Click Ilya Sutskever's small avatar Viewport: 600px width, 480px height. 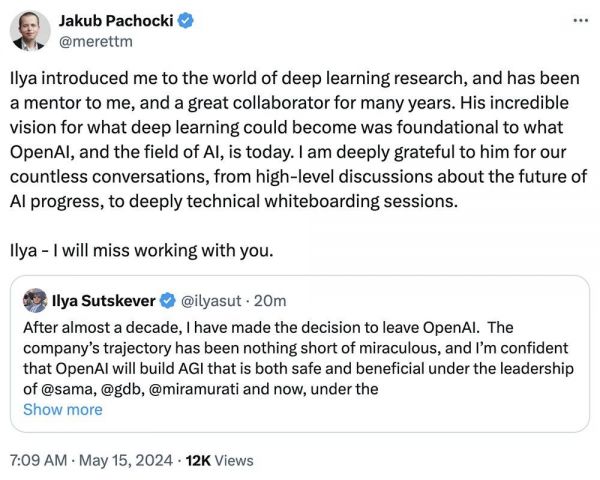point(35,299)
